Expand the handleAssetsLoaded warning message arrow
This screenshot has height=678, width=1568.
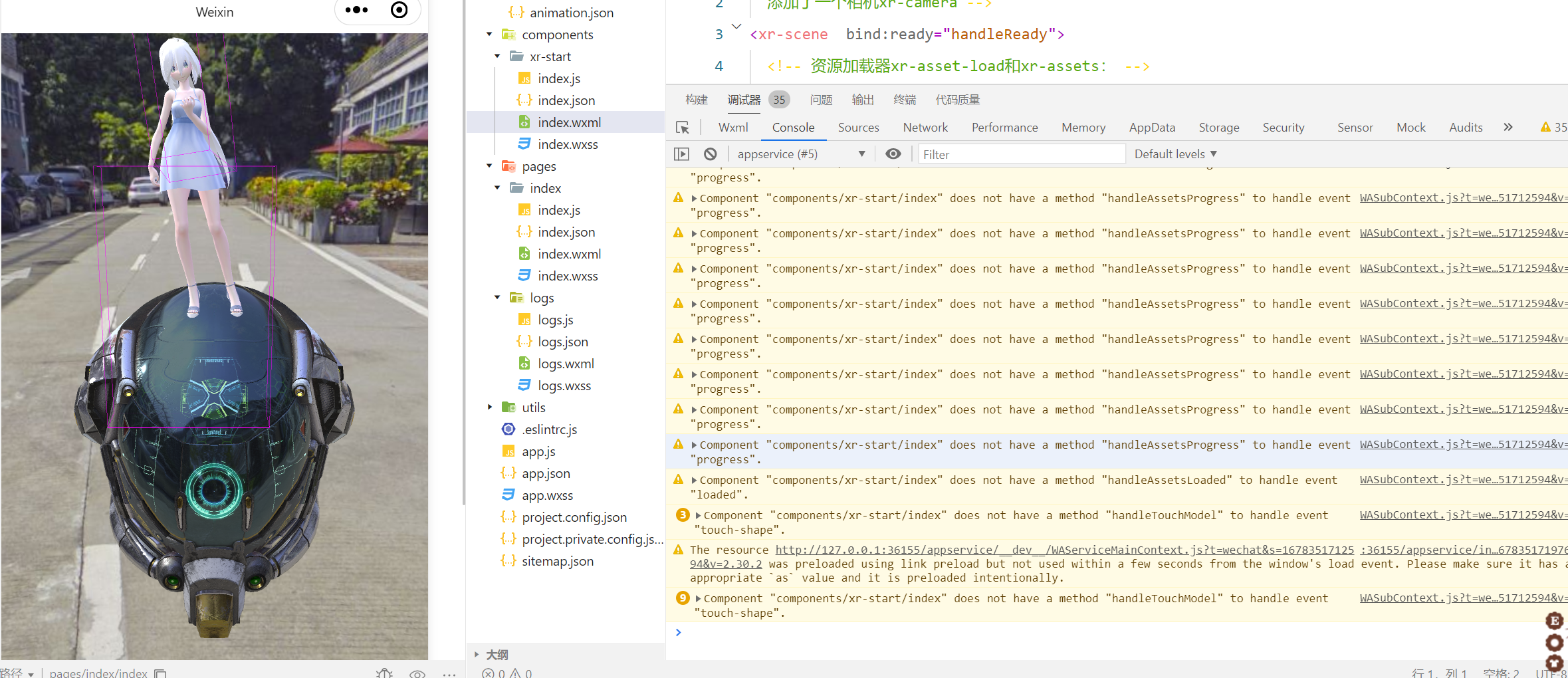tap(694, 480)
